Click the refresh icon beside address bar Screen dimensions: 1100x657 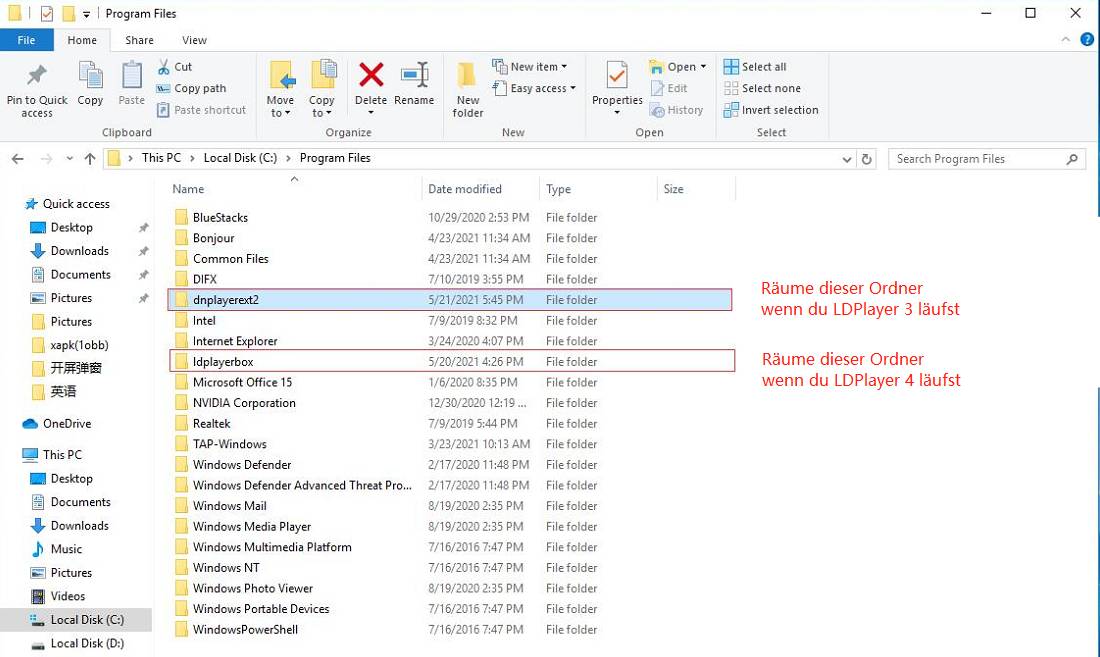click(866, 159)
